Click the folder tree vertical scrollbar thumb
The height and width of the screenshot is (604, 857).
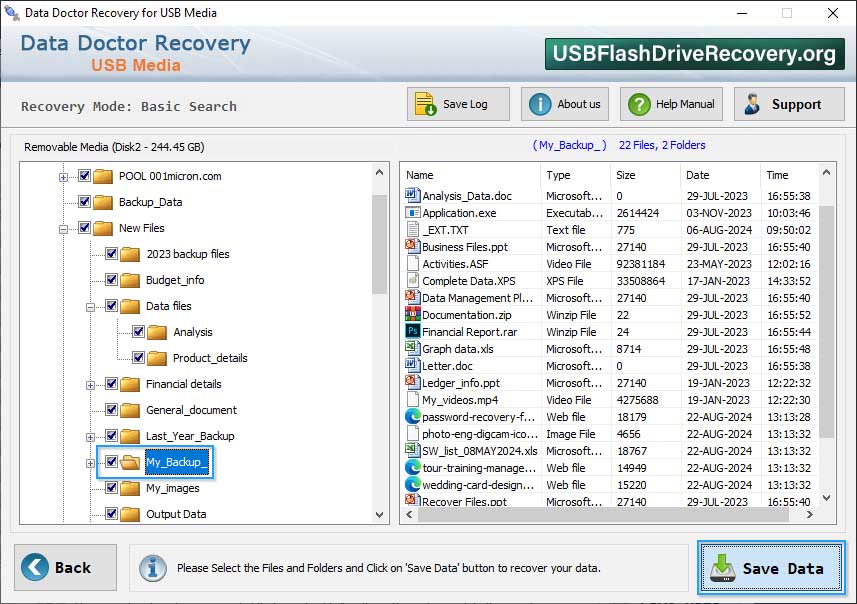[379, 244]
